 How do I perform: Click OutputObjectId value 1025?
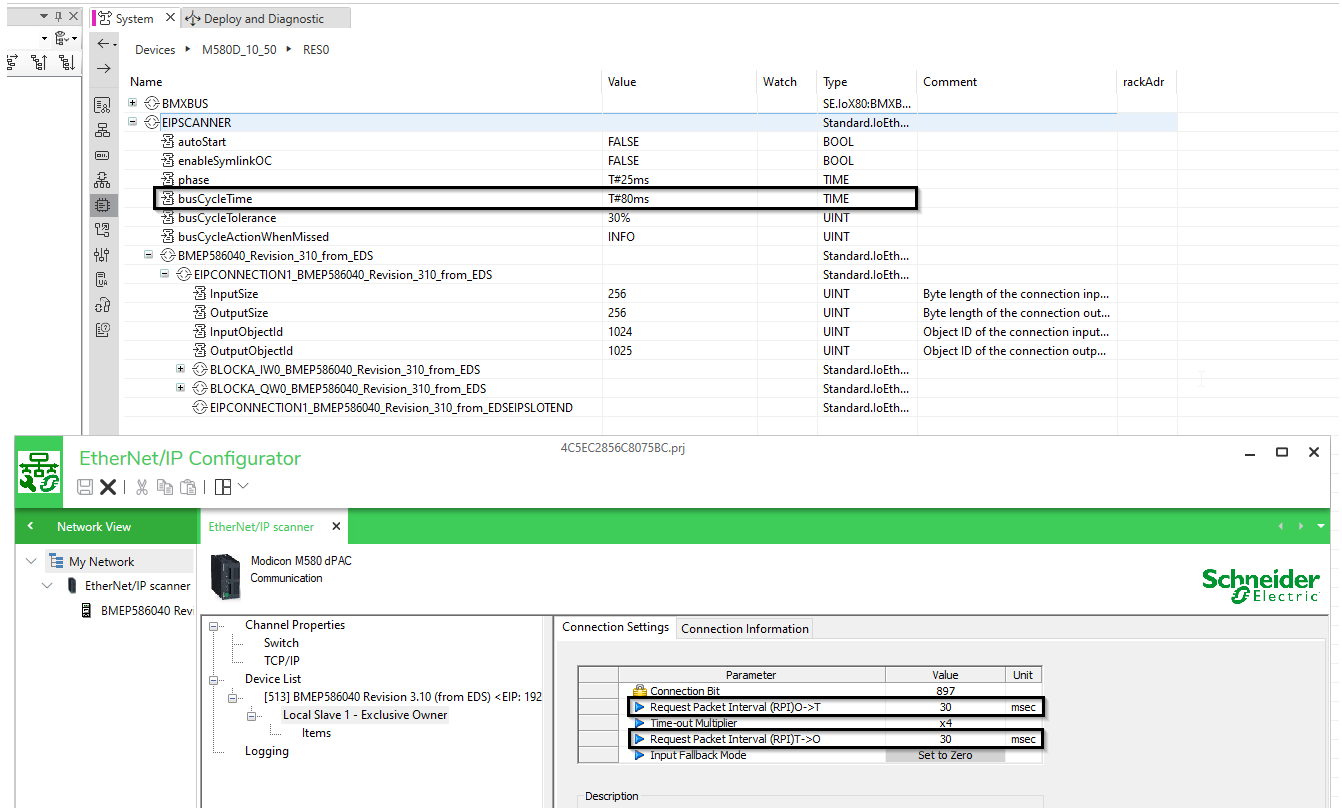point(620,351)
